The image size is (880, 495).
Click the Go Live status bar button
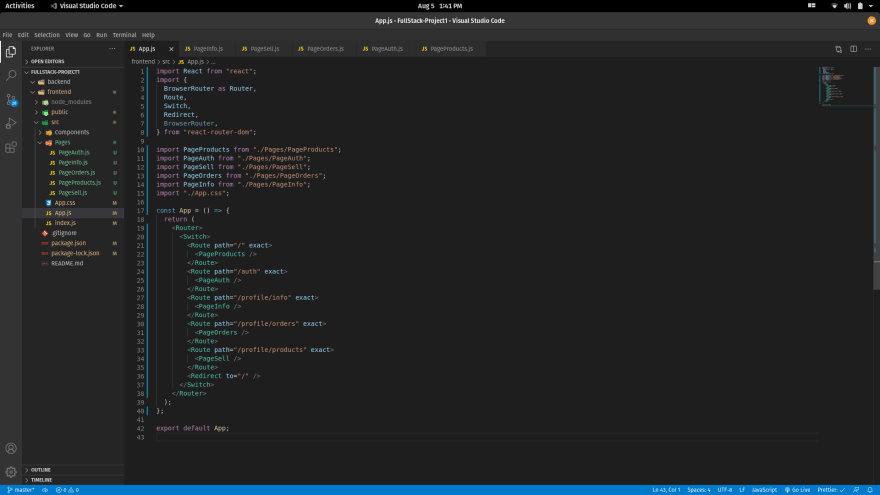pos(798,490)
